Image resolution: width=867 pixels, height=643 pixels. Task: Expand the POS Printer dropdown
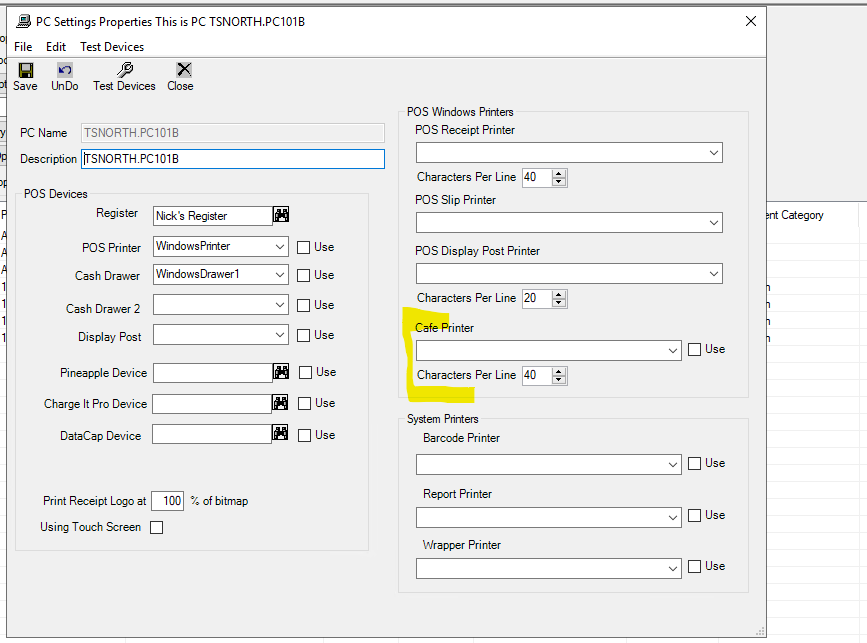(x=280, y=247)
